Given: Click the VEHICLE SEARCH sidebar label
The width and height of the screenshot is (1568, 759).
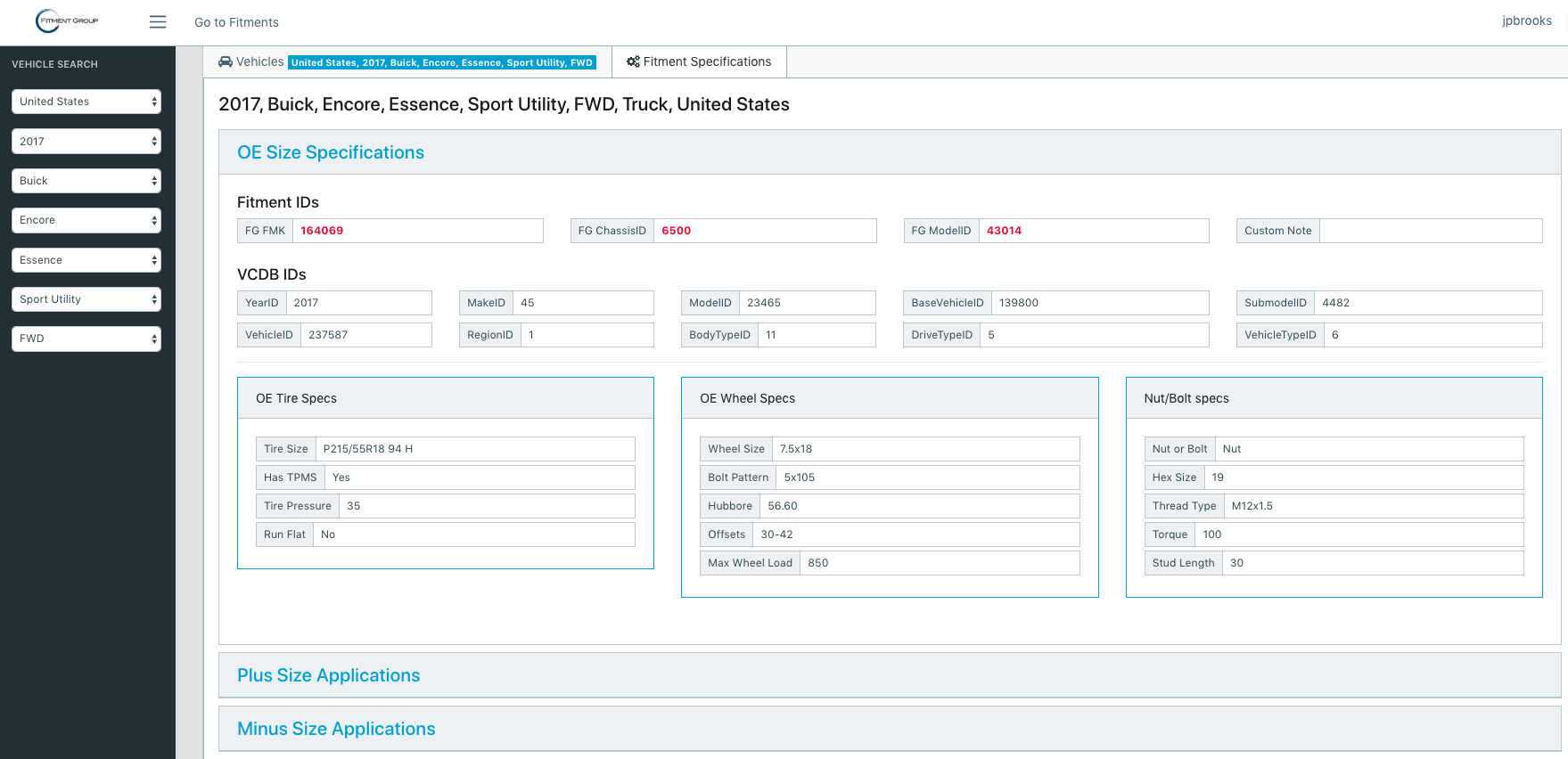Looking at the screenshot, I should pyautogui.click(x=55, y=64).
